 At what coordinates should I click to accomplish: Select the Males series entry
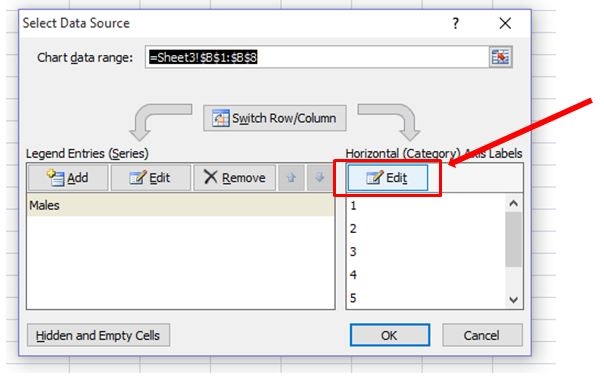[x=180, y=205]
